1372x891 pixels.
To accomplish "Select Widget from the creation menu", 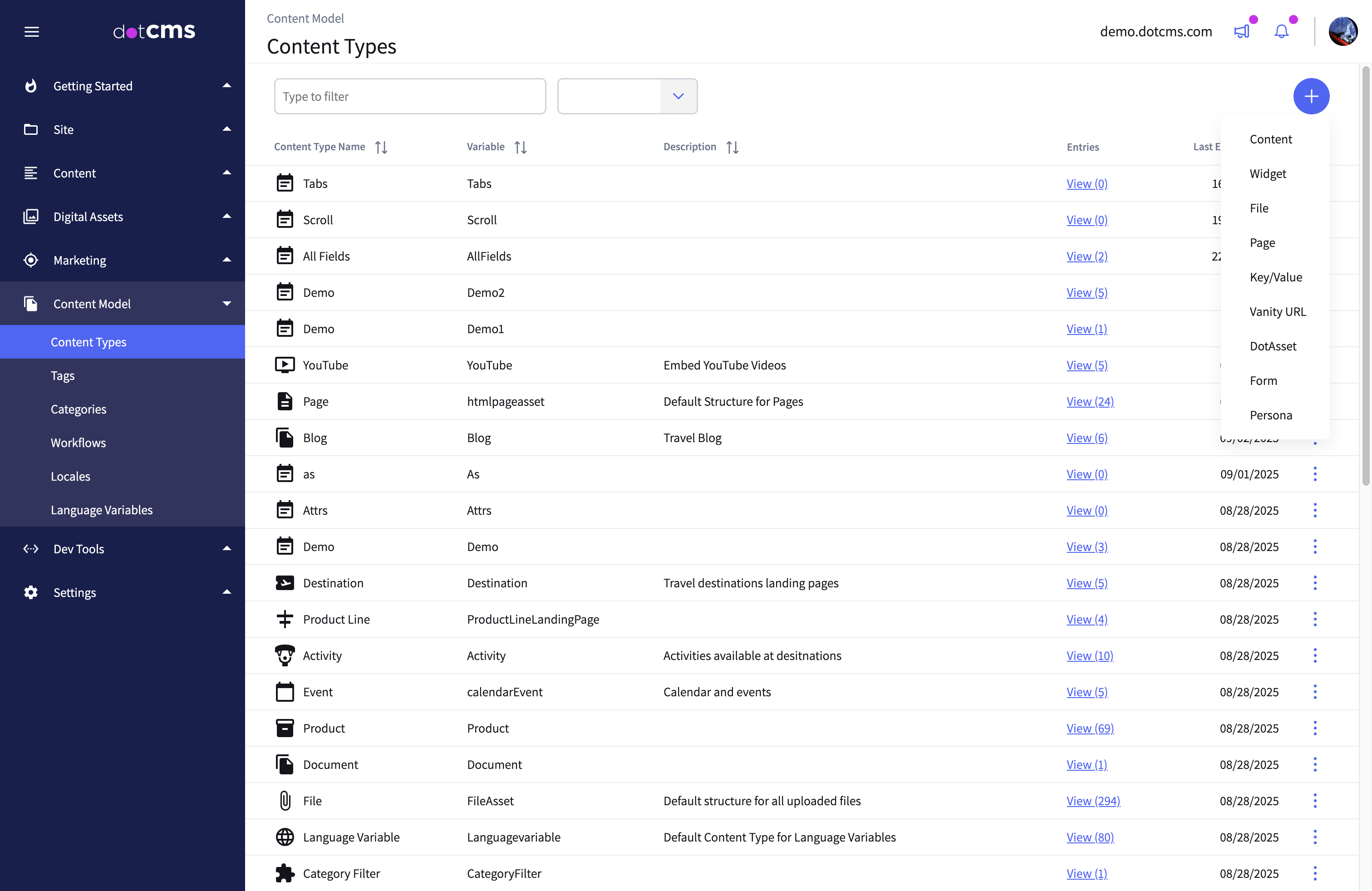I will click(1268, 173).
